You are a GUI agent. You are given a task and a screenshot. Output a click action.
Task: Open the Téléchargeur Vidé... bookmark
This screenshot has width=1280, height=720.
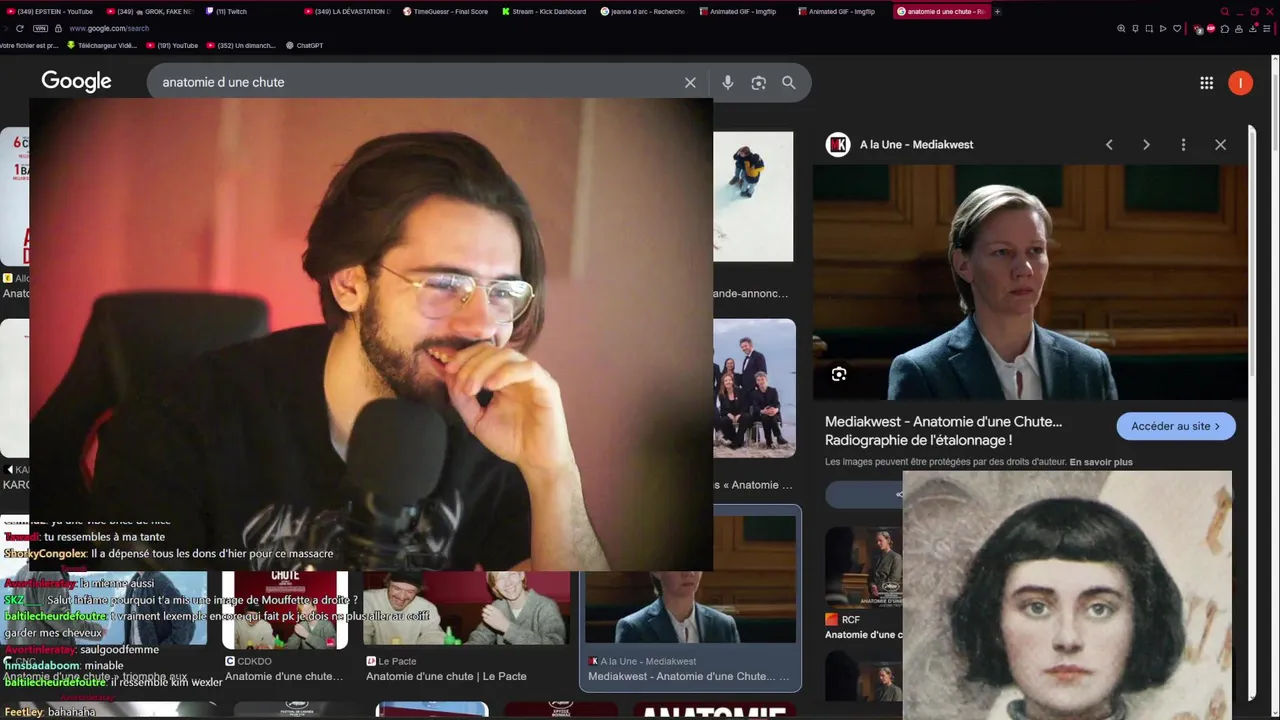[101, 45]
